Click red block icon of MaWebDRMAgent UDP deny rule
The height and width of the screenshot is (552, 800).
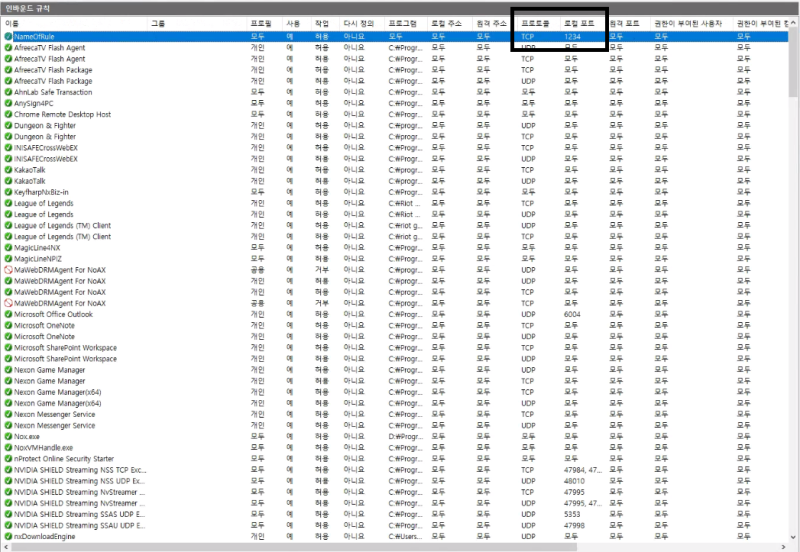point(8,270)
